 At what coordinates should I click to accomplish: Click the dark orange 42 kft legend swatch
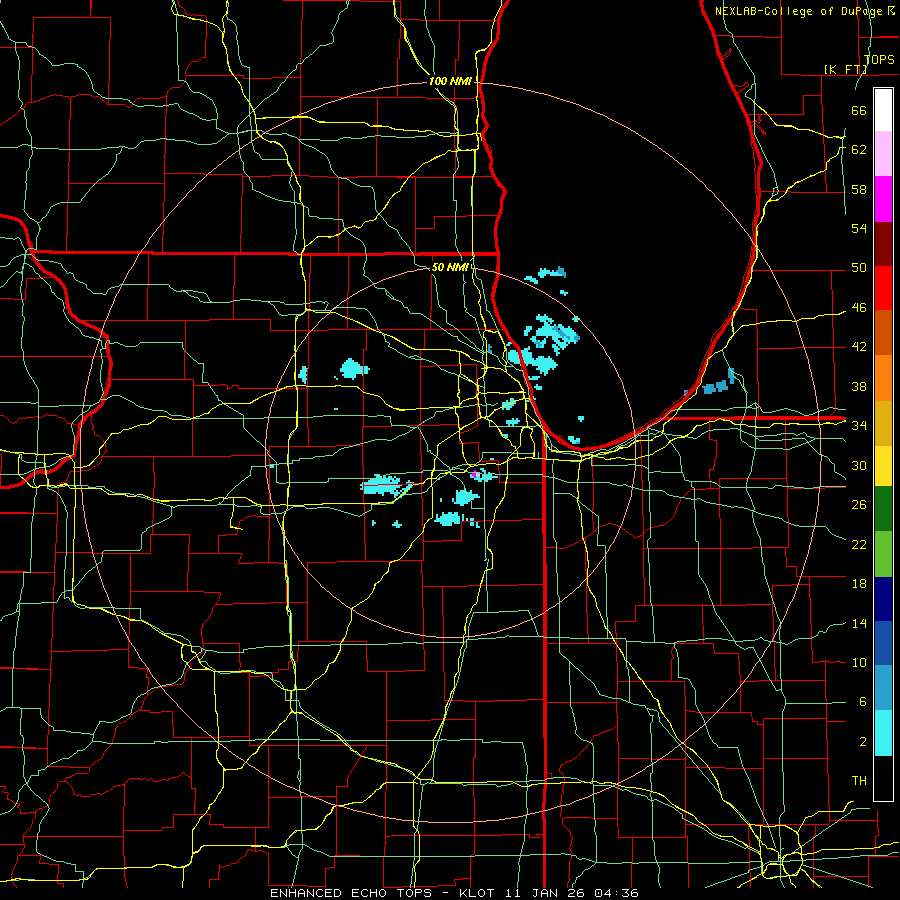(x=883, y=333)
